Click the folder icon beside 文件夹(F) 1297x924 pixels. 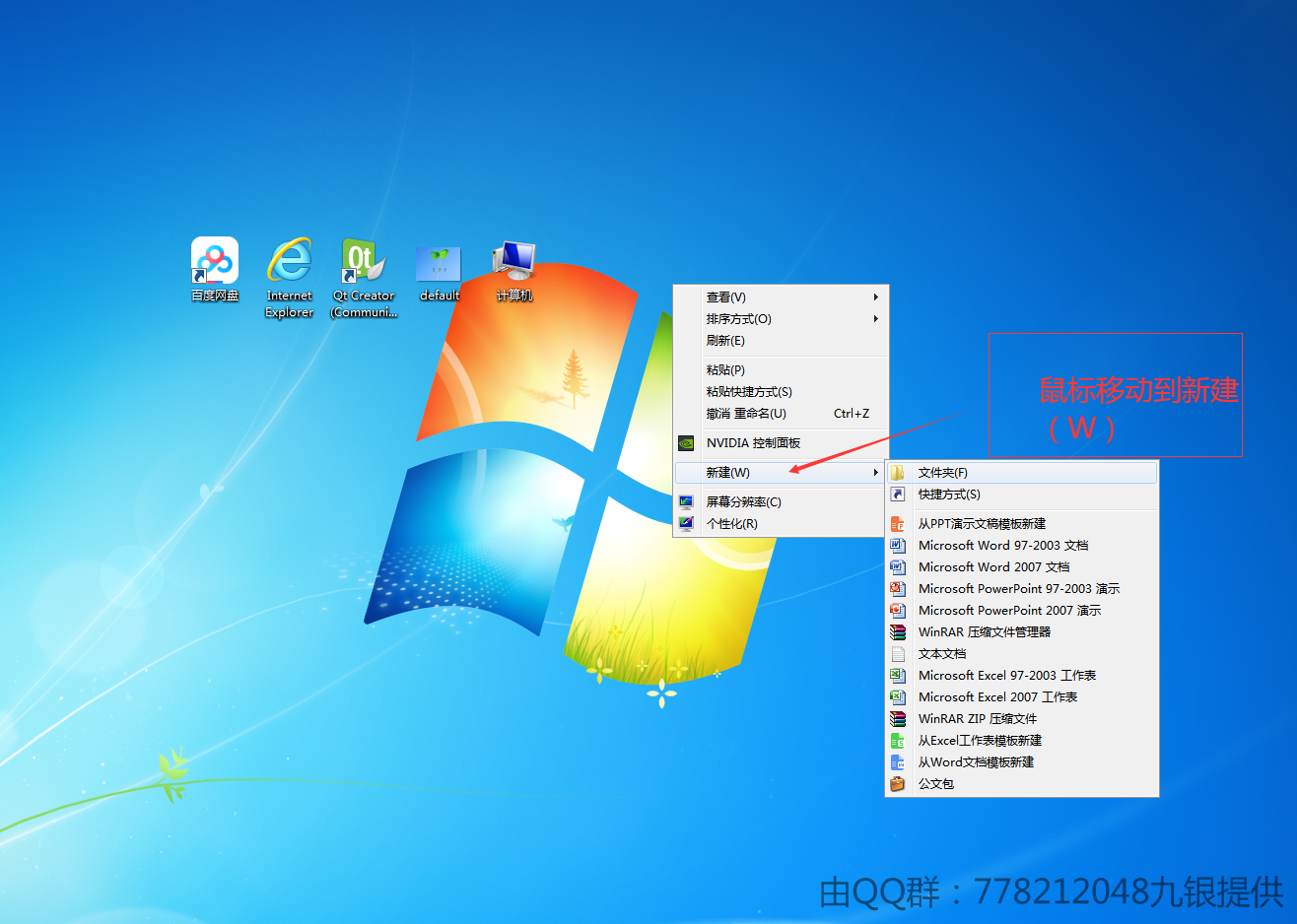[x=898, y=473]
